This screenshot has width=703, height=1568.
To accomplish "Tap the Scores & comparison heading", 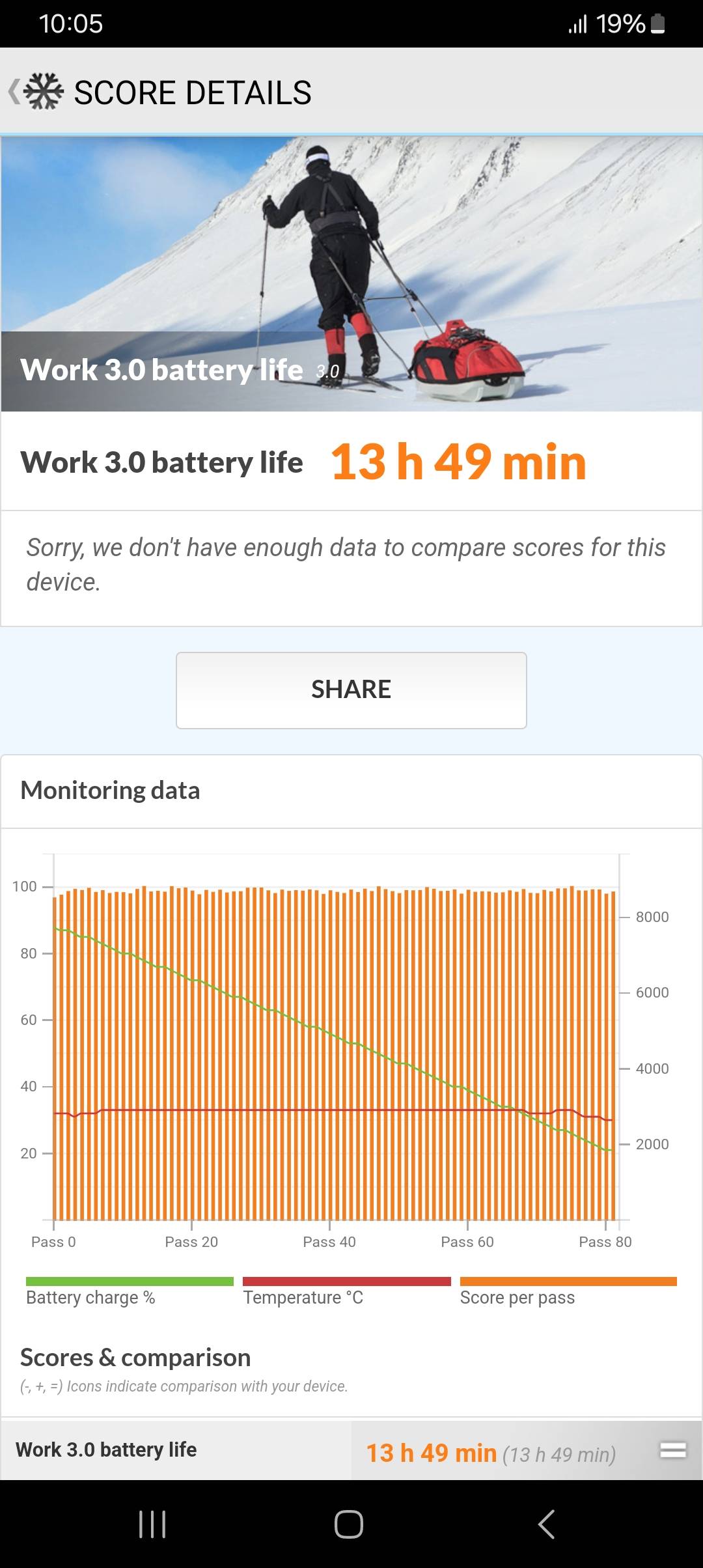I will (x=135, y=1358).
